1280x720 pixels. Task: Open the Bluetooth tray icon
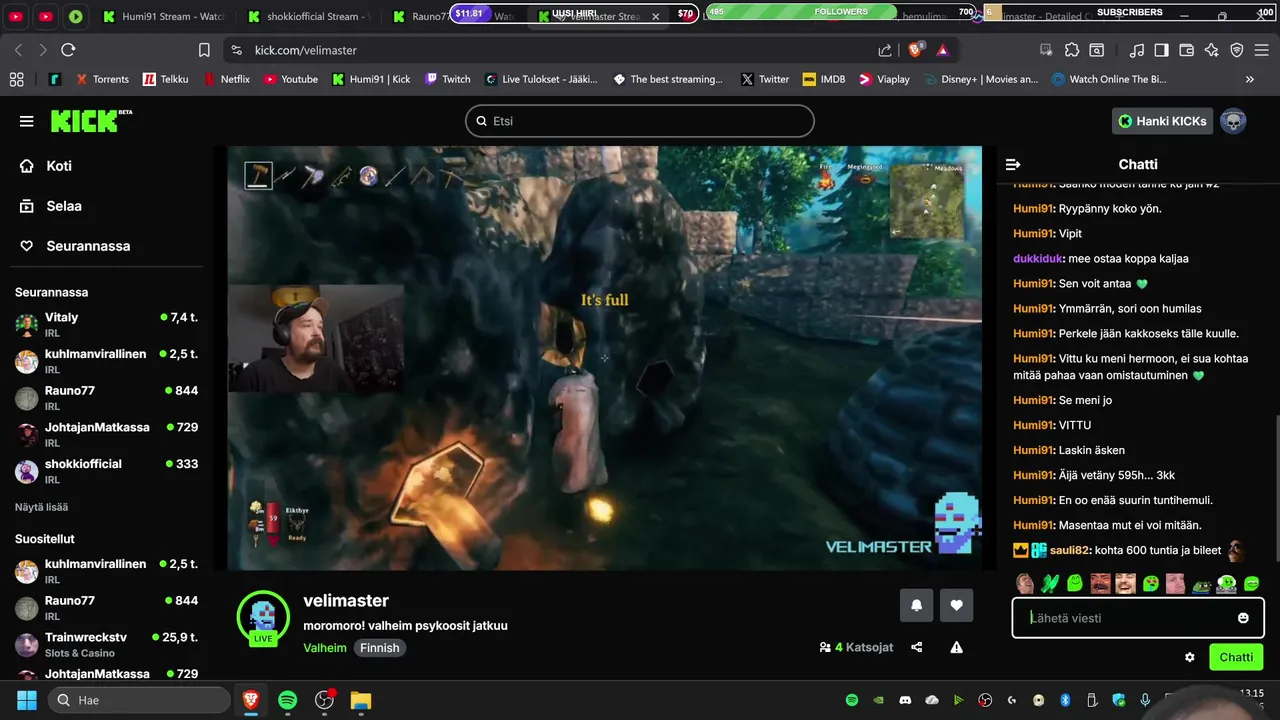coord(1065,700)
